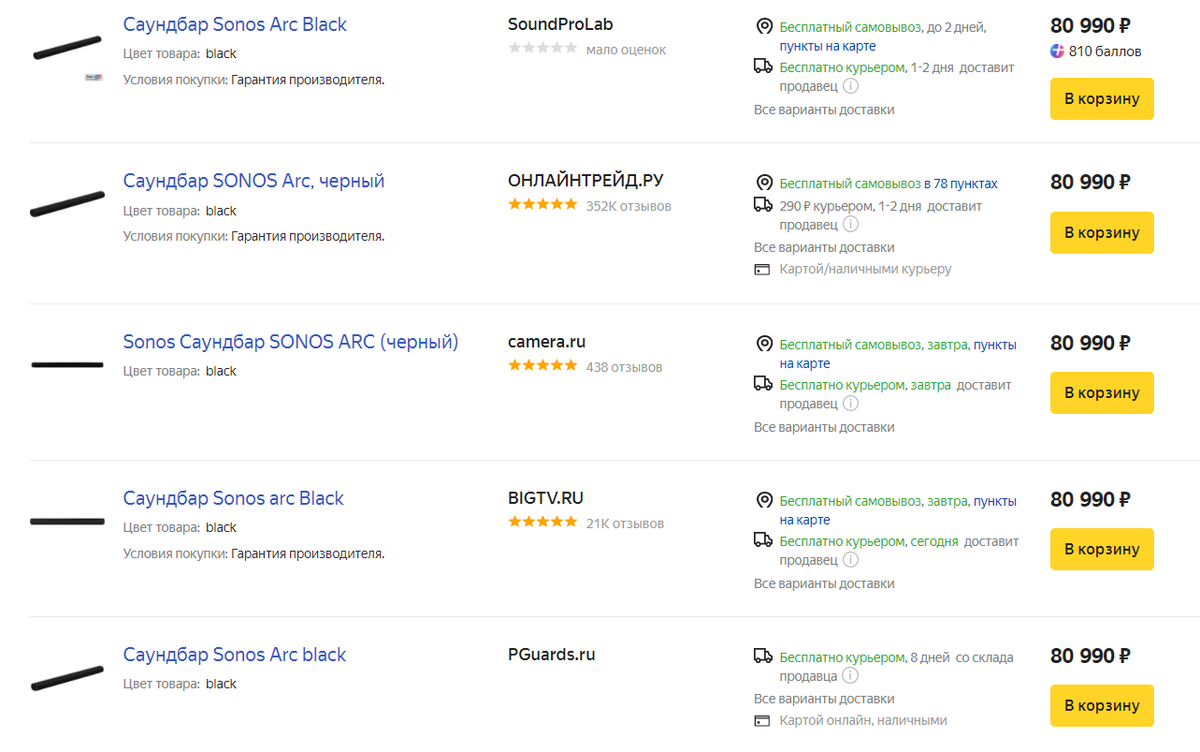This screenshot has width=1200, height=752.
Task: Add SoundProLab Sonos Arc to cart
Action: pos(1101,99)
